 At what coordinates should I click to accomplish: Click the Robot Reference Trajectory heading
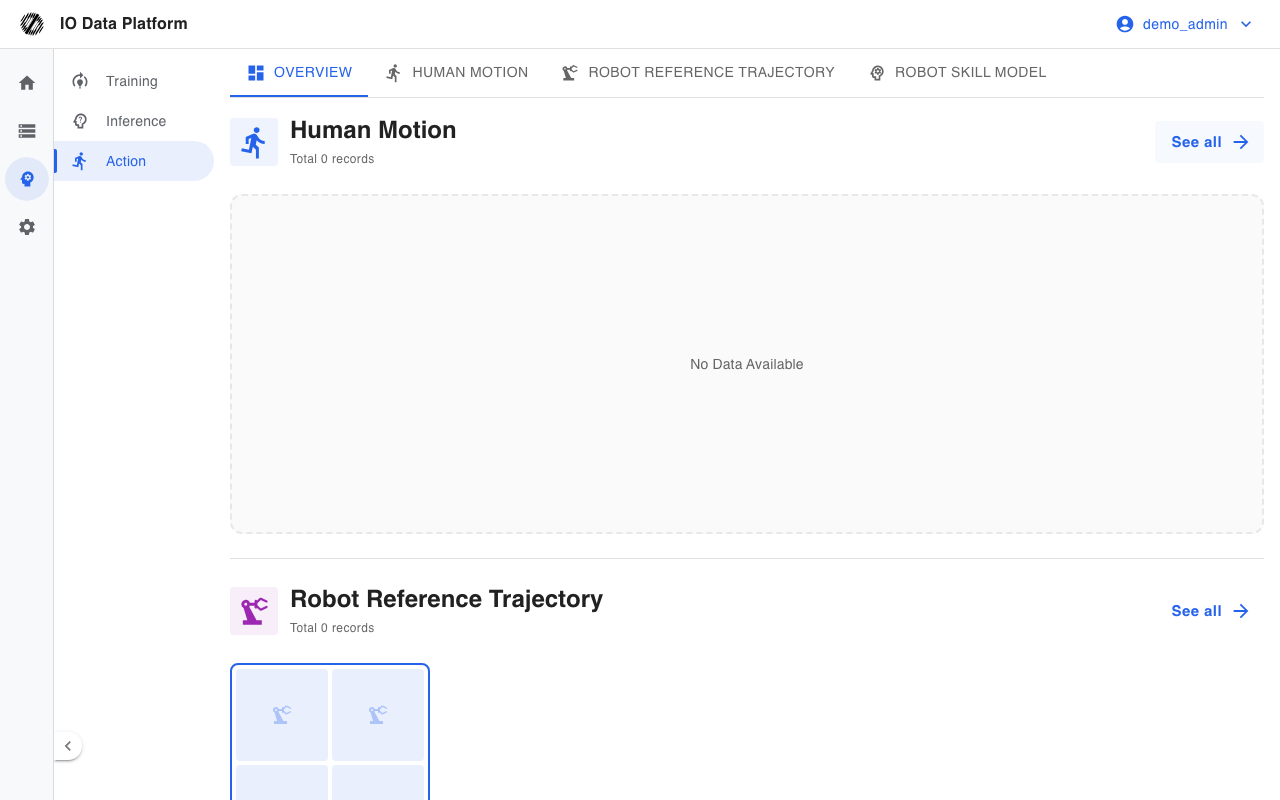[446, 599]
